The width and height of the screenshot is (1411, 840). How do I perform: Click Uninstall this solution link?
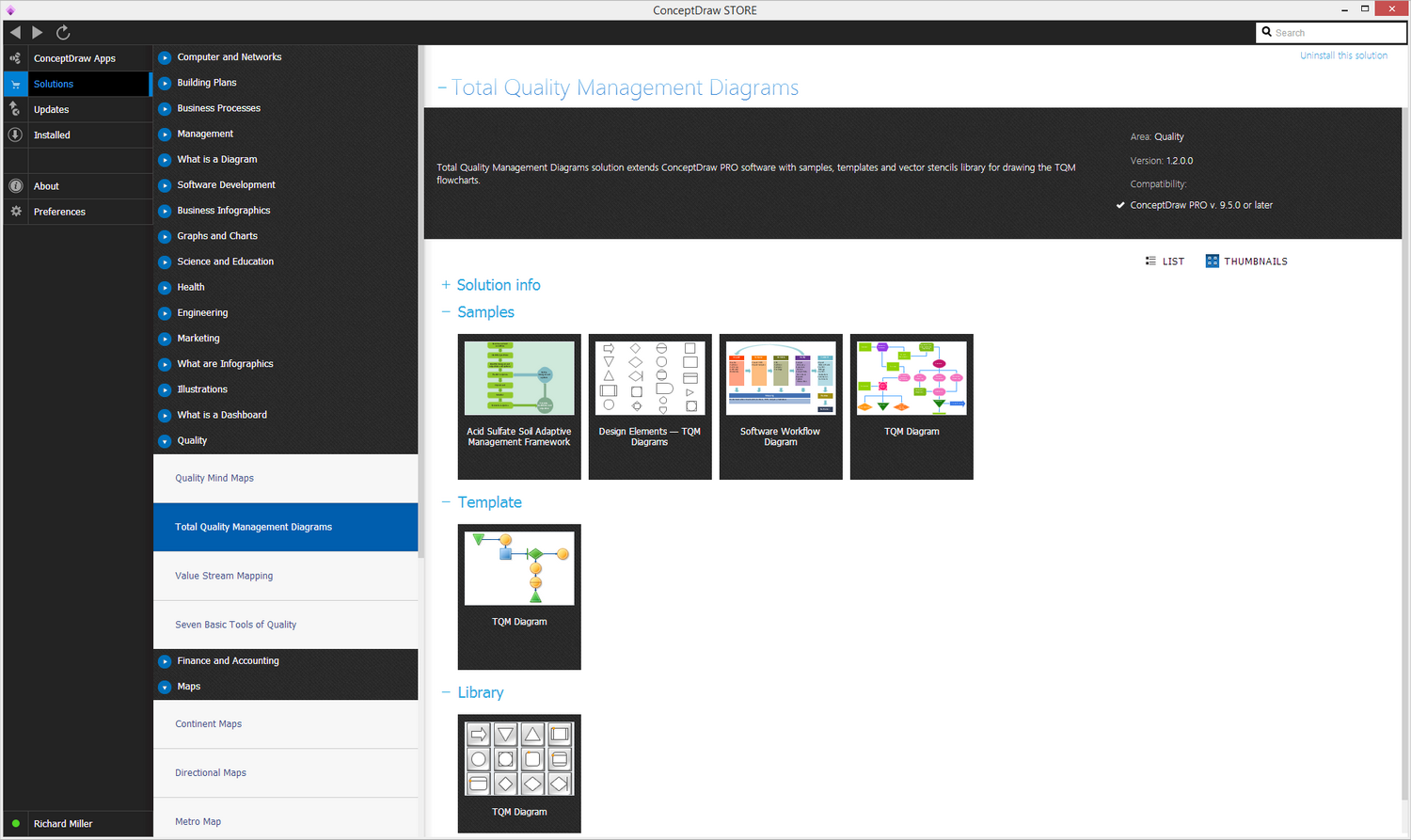[1343, 55]
